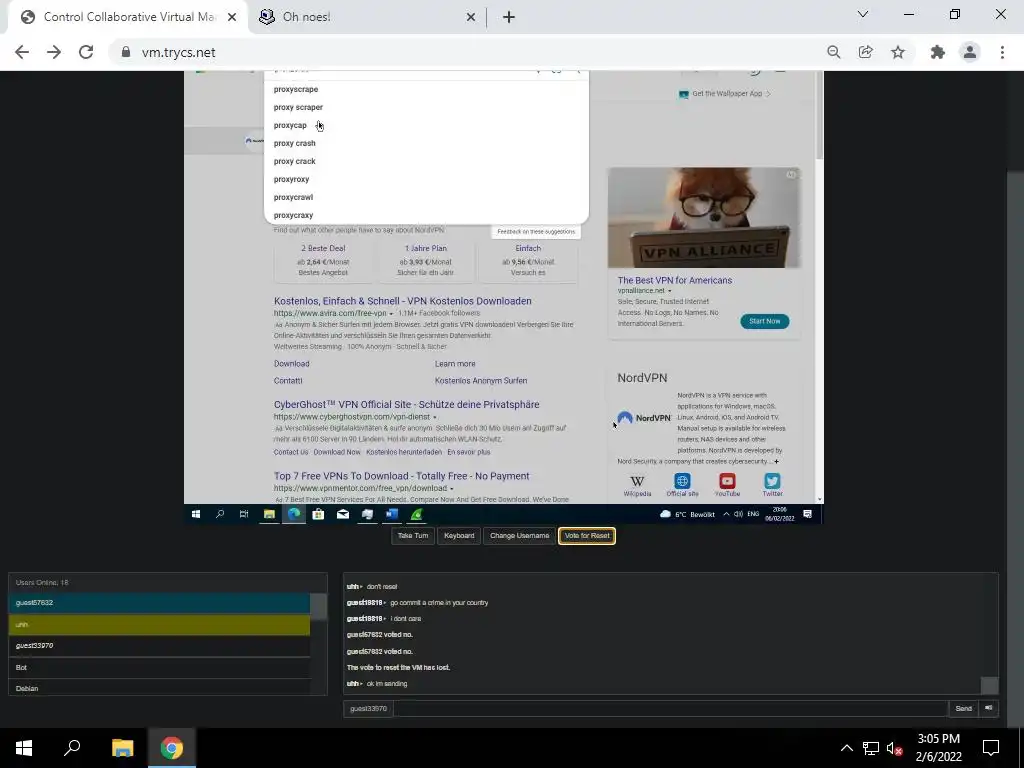Click the 'Start Now' VPN ad button

coord(765,321)
